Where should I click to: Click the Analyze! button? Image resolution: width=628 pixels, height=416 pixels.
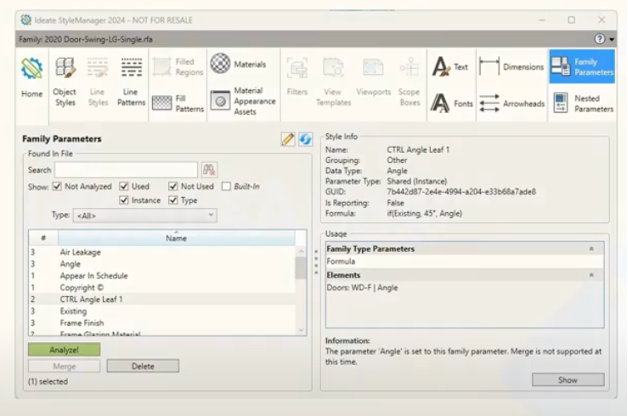[64, 350]
